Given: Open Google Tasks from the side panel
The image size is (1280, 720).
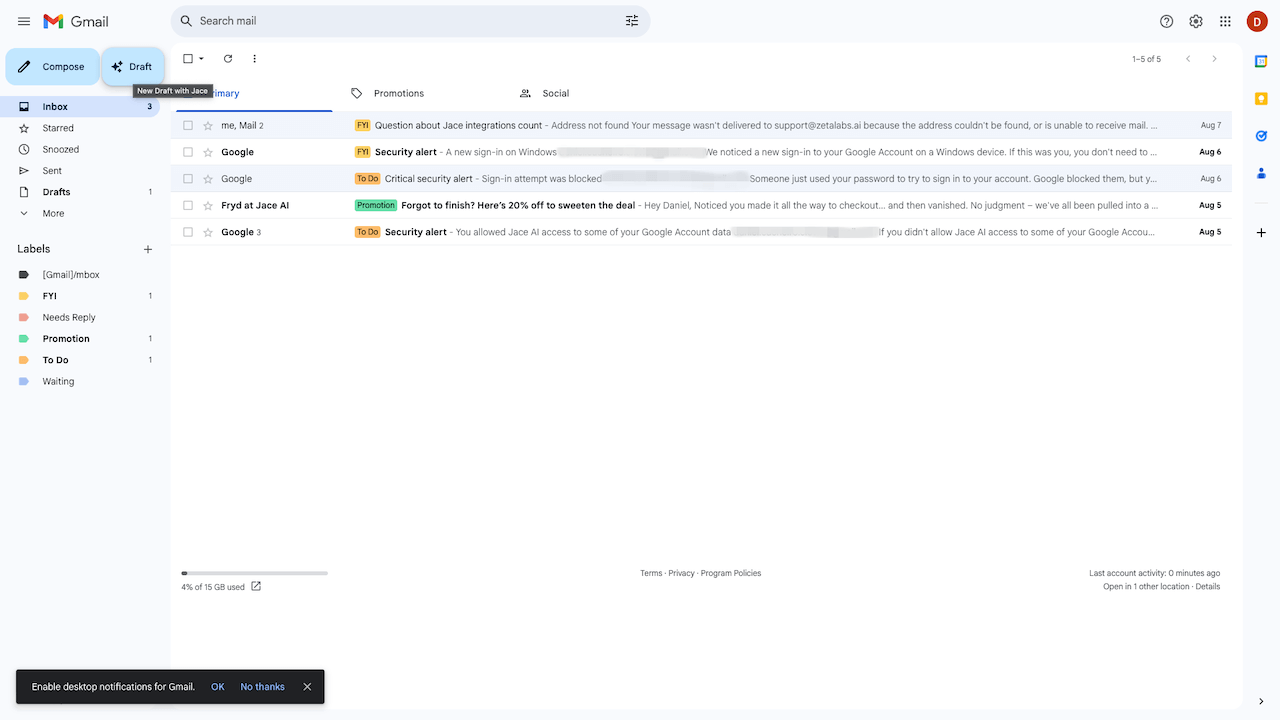Looking at the screenshot, I should pyautogui.click(x=1261, y=135).
